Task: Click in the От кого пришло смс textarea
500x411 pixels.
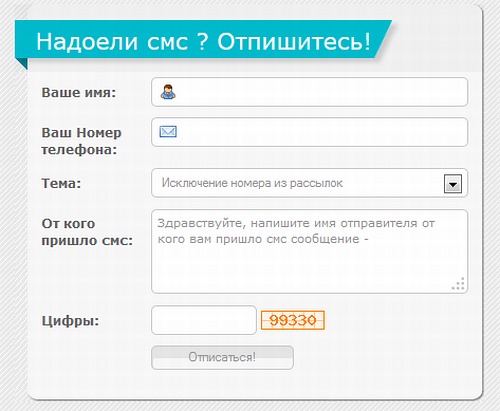Action: 309,251
